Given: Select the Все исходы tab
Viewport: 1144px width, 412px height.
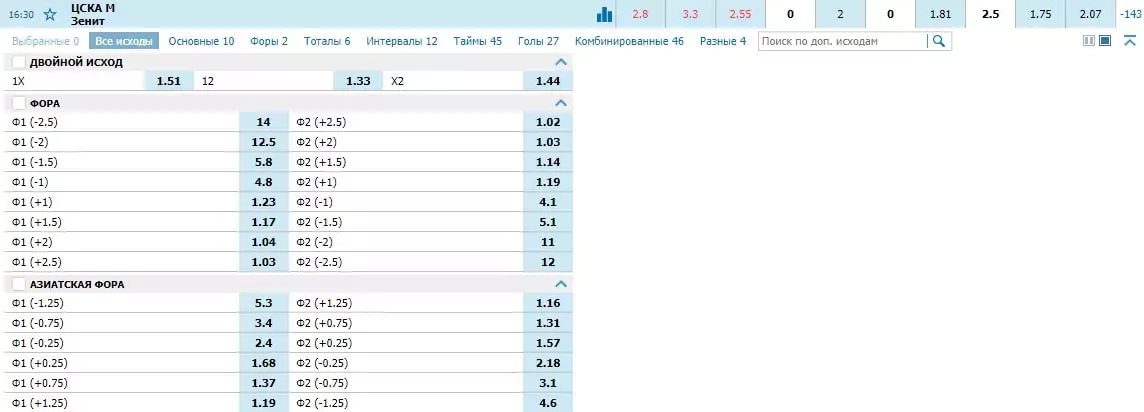Looking at the screenshot, I should pyautogui.click(x=124, y=41).
